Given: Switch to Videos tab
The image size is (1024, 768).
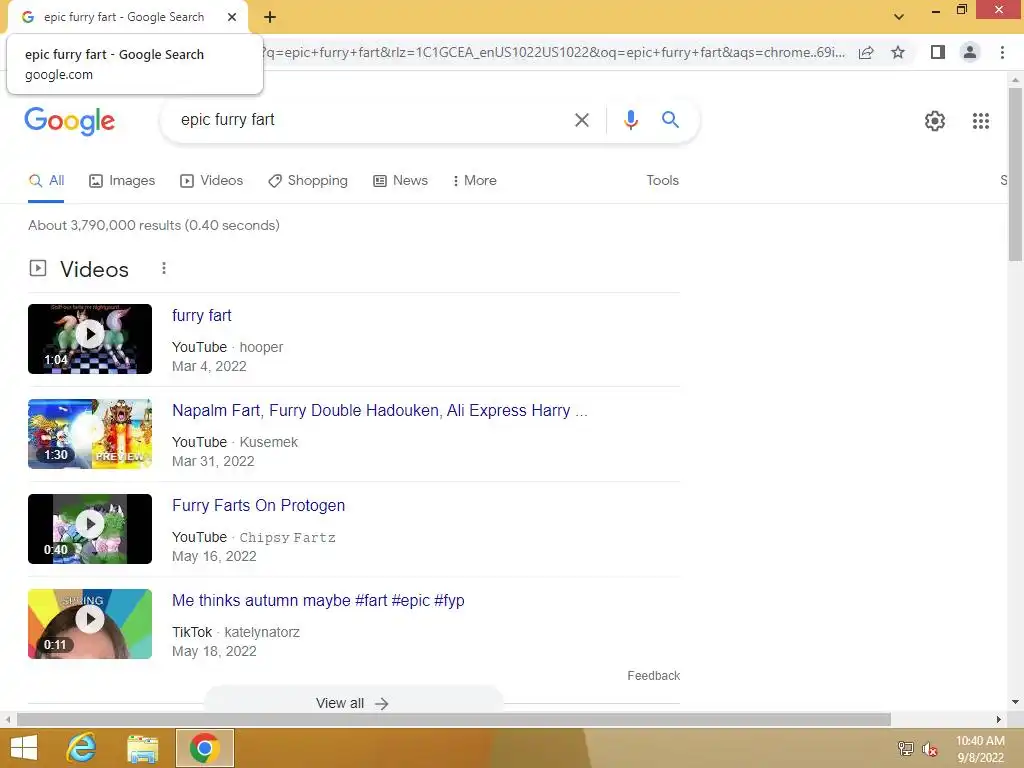Looking at the screenshot, I should coord(212,181).
